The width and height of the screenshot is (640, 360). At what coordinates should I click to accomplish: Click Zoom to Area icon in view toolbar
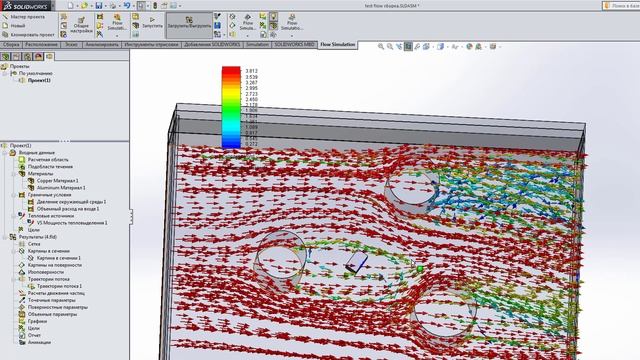(390, 47)
